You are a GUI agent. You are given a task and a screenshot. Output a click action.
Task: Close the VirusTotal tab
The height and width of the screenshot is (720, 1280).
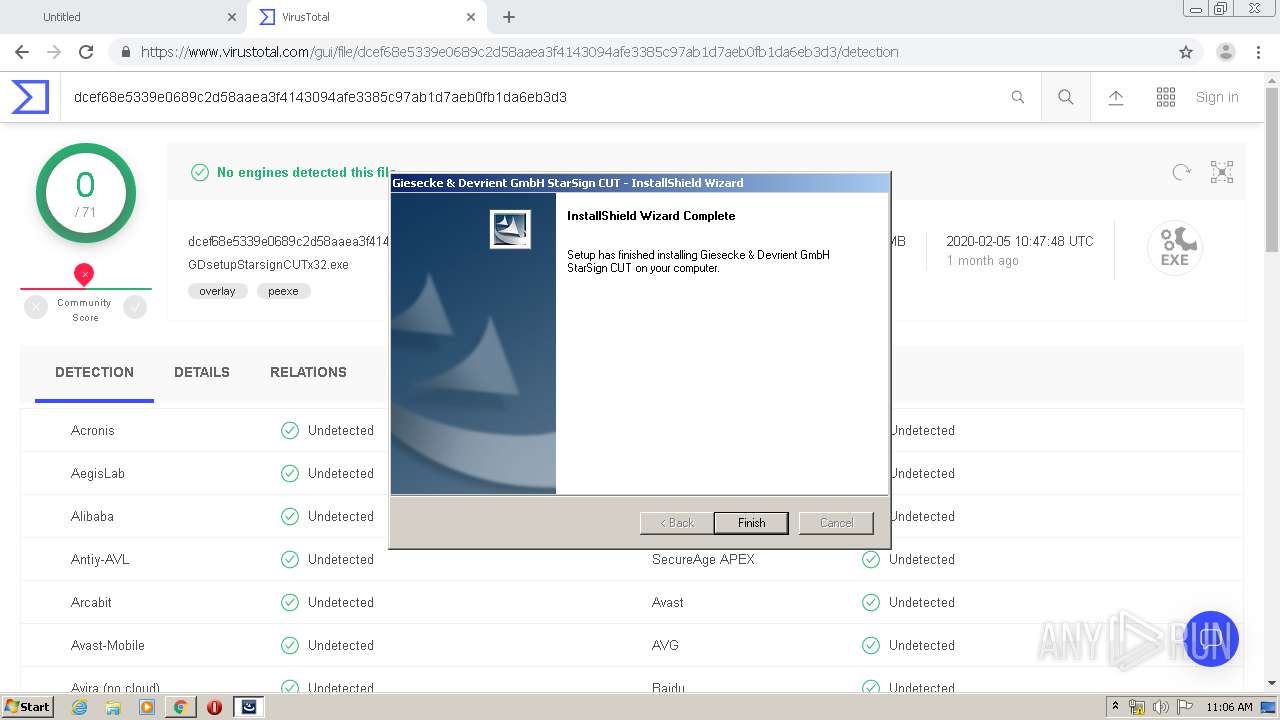(x=472, y=17)
